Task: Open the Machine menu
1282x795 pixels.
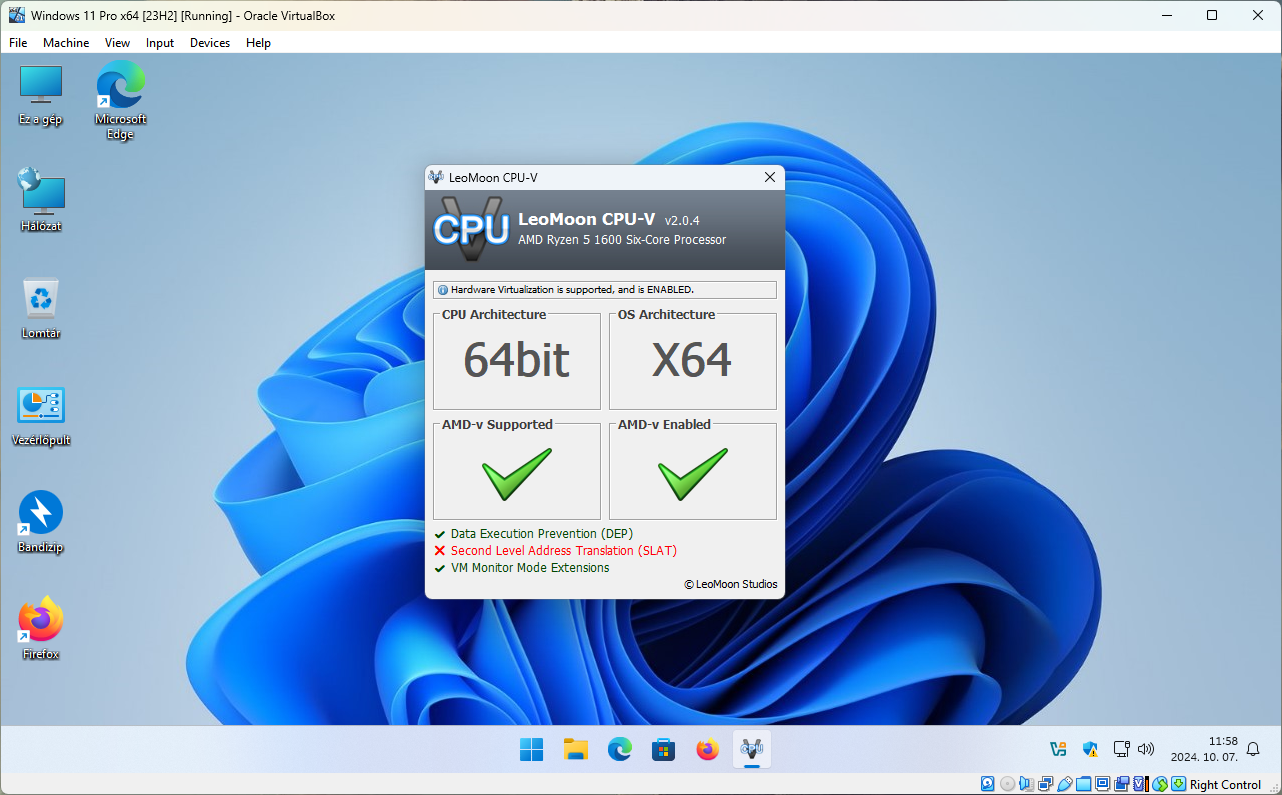Action: (66, 43)
